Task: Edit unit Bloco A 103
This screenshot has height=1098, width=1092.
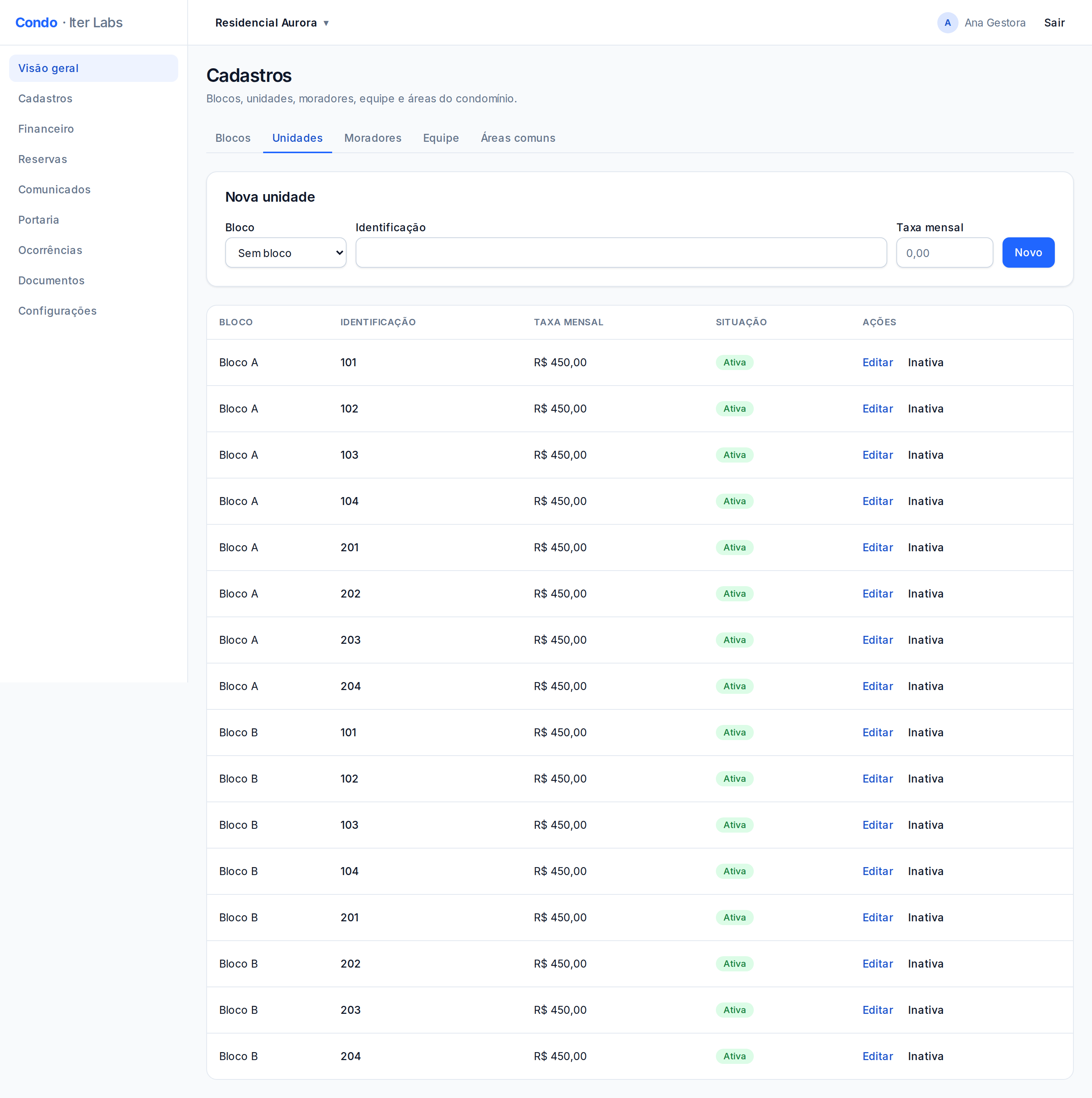Action: click(x=877, y=455)
